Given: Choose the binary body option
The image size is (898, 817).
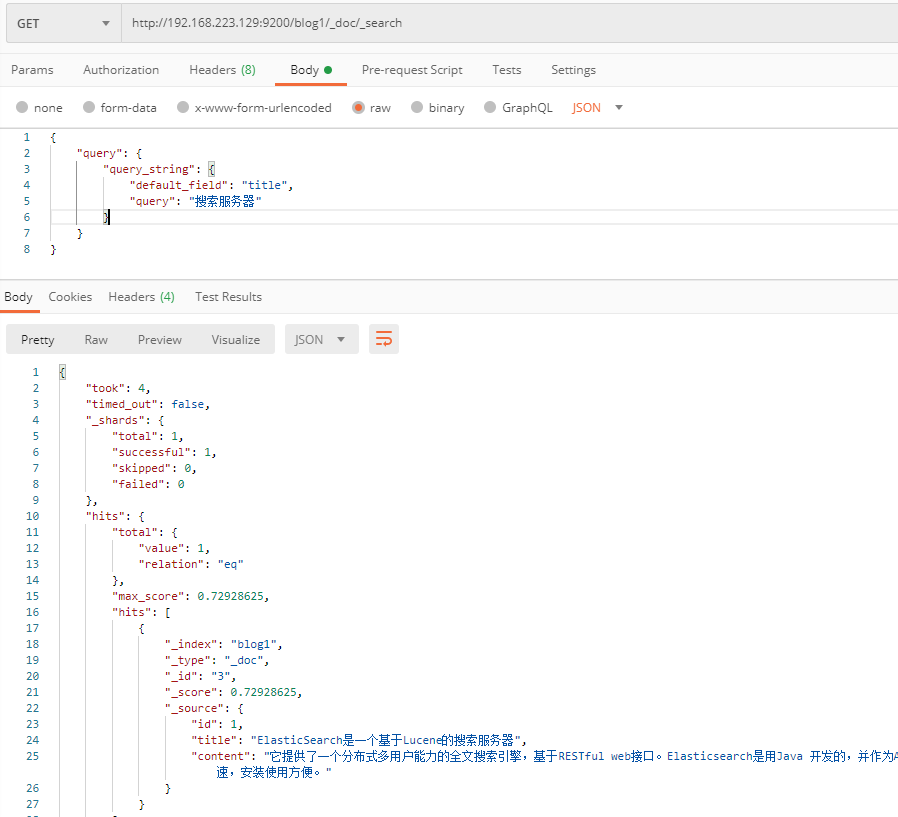Looking at the screenshot, I should pyautogui.click(x=418, y=107).
